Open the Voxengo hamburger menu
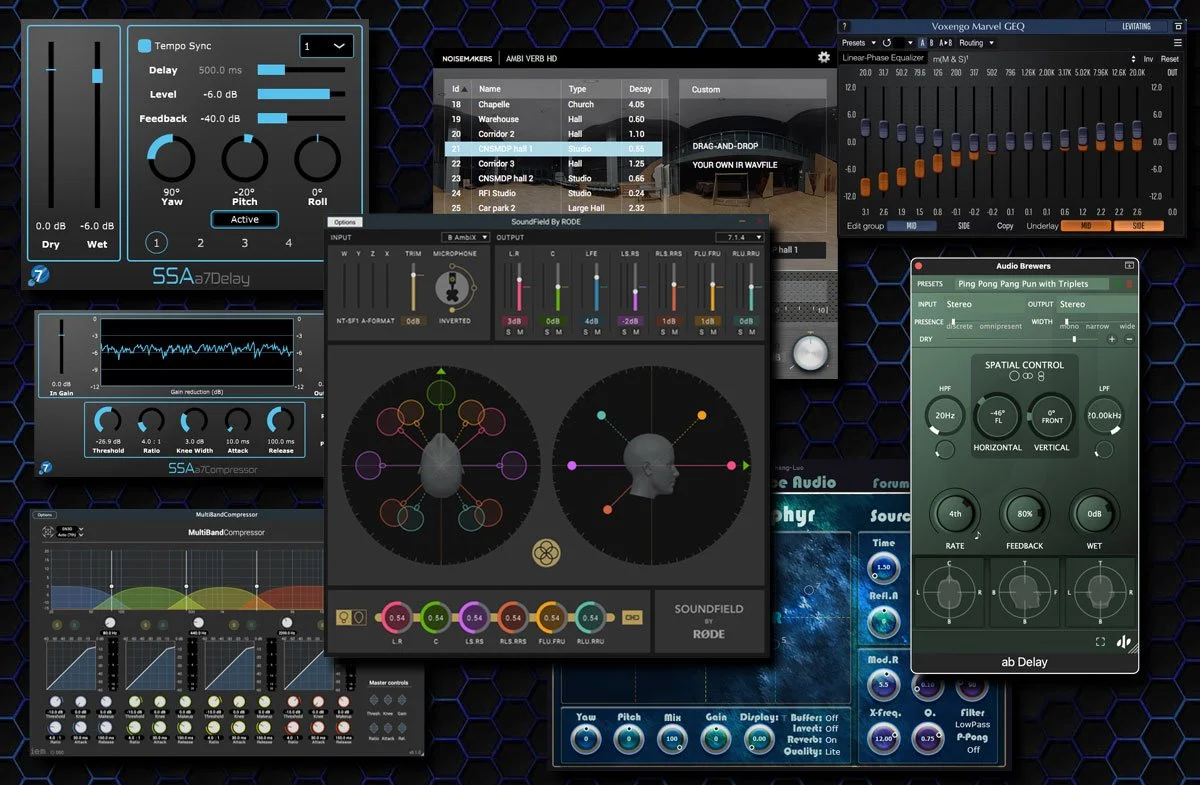The height and width of the screenshot is (785, 1200). pos(1178,44)
